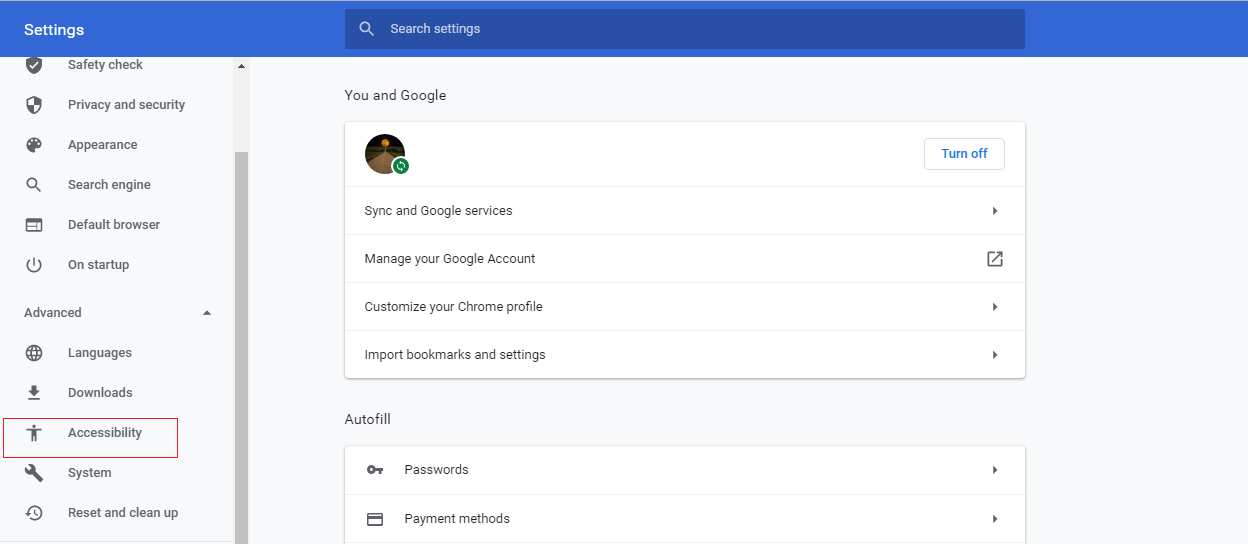
Task: Click the You and Google heading
Action: click(395, 95)
